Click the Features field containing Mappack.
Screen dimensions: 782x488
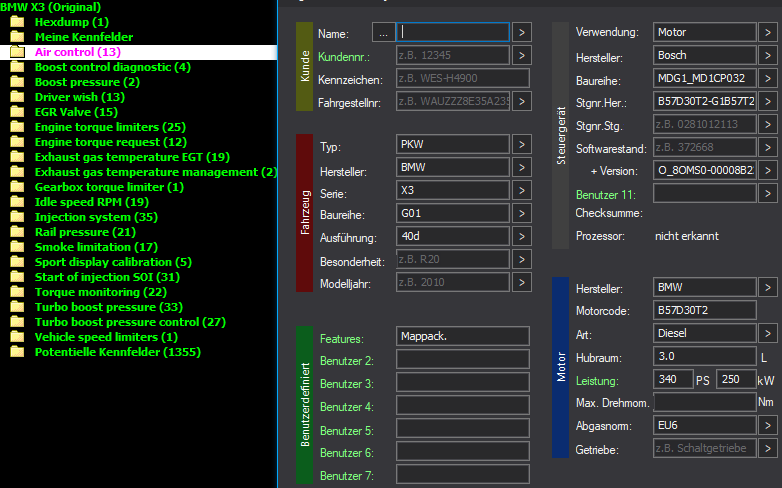pos(463,336)
